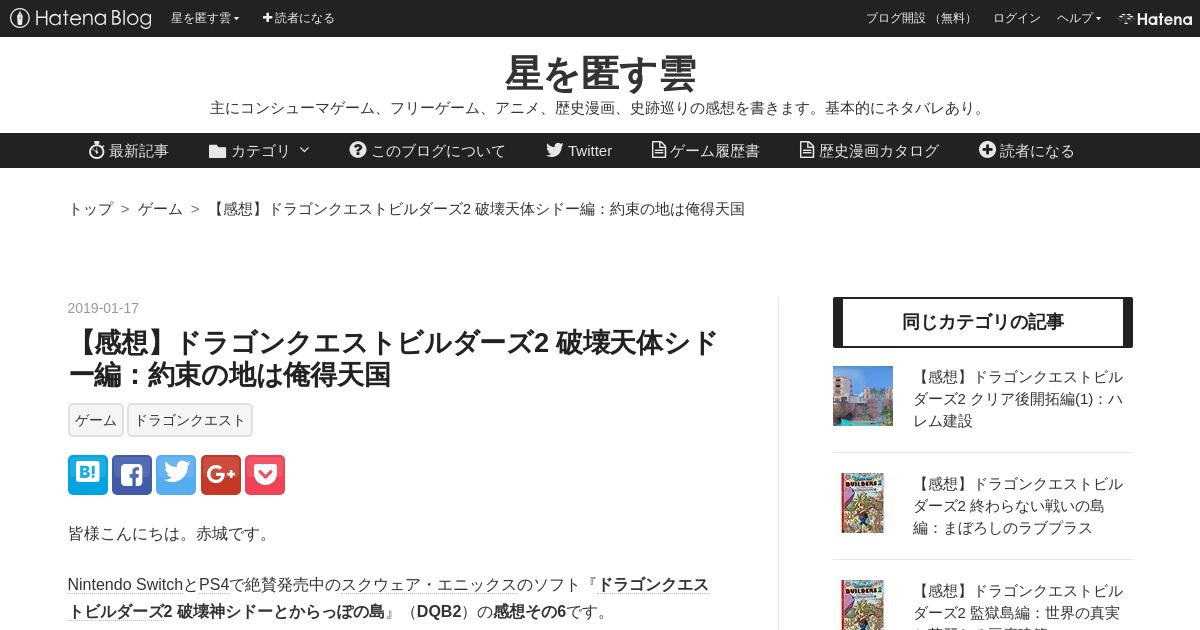Click the folder icon beside カテゴリ
Screen dimensions: 1200x630
coord(218,151)
